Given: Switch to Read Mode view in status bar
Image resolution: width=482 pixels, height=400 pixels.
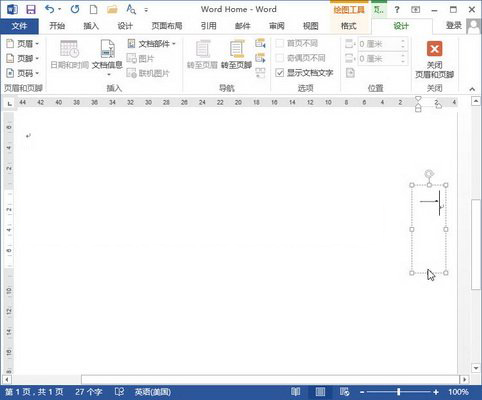Looking at the screenshot, I should (x=296, y=392).
